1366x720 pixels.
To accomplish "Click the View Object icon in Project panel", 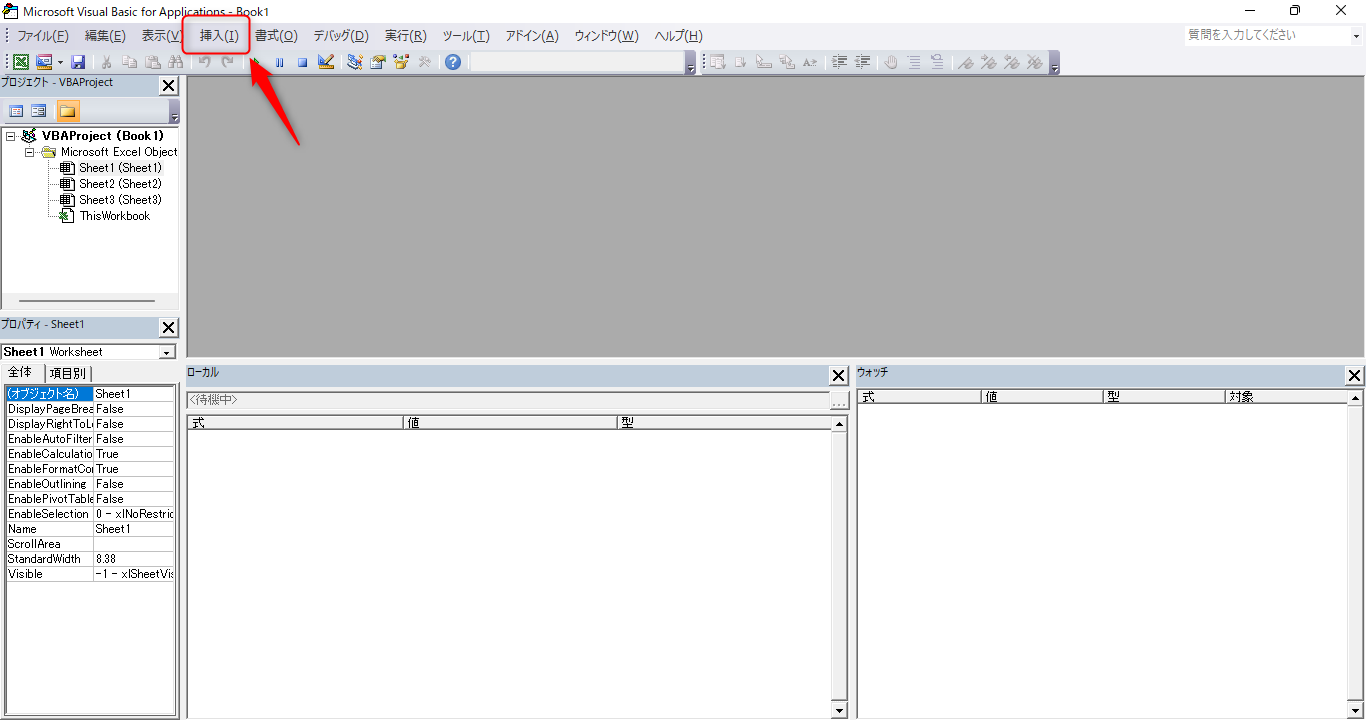I will tap(39, 111).
